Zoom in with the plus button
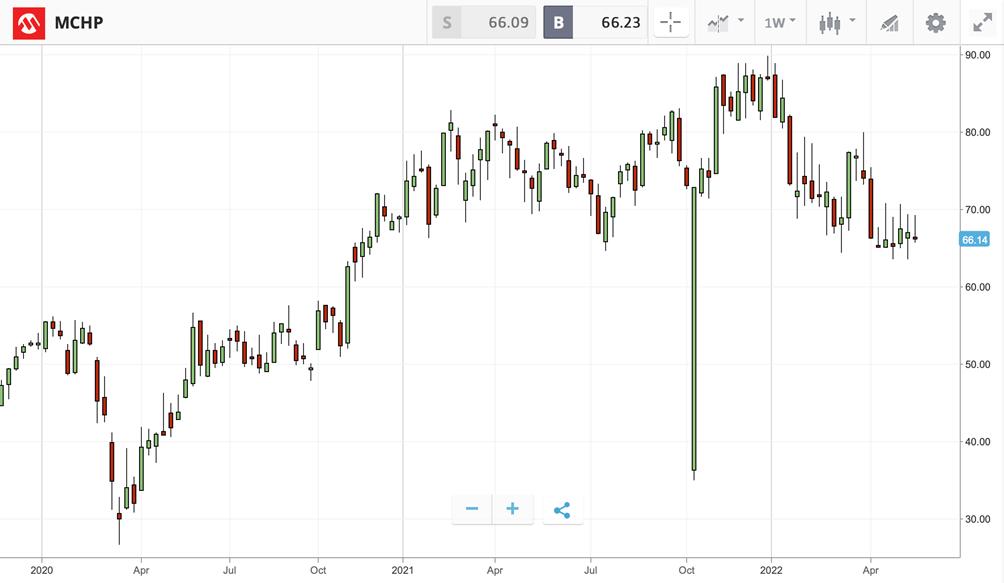1004x583 pixels. 513,509
